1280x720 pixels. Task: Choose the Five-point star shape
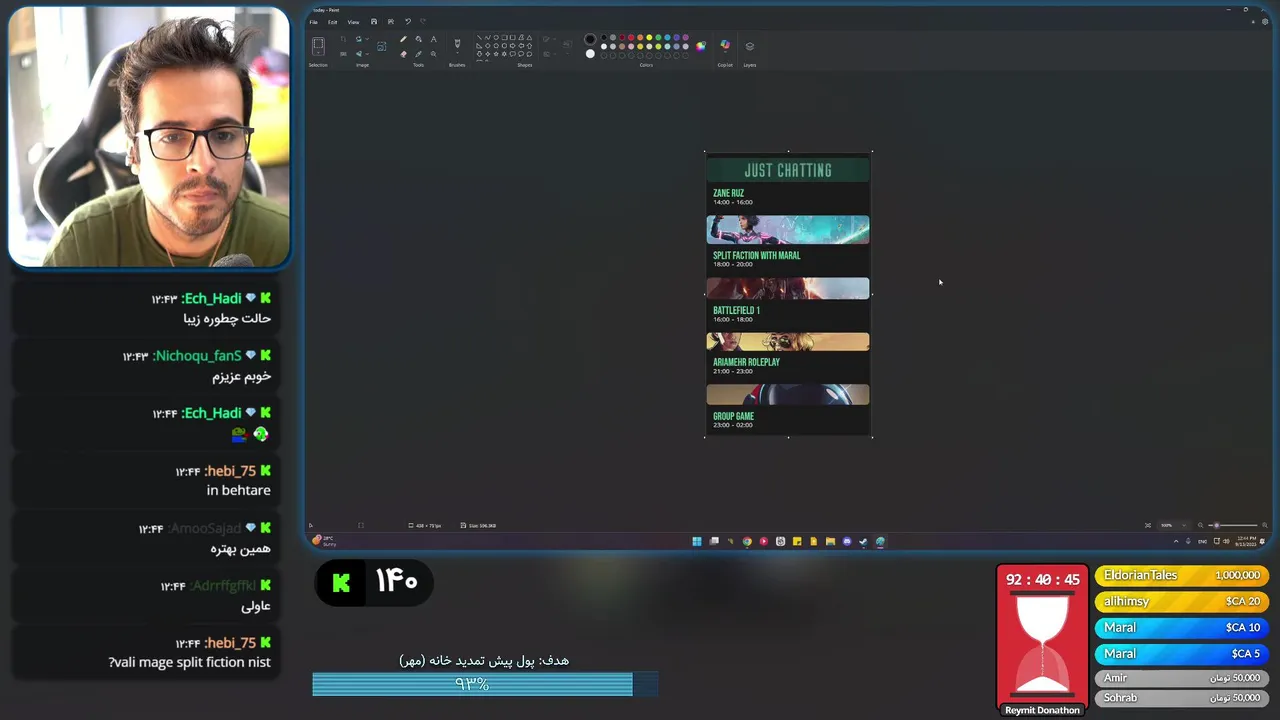click(496, 54)
